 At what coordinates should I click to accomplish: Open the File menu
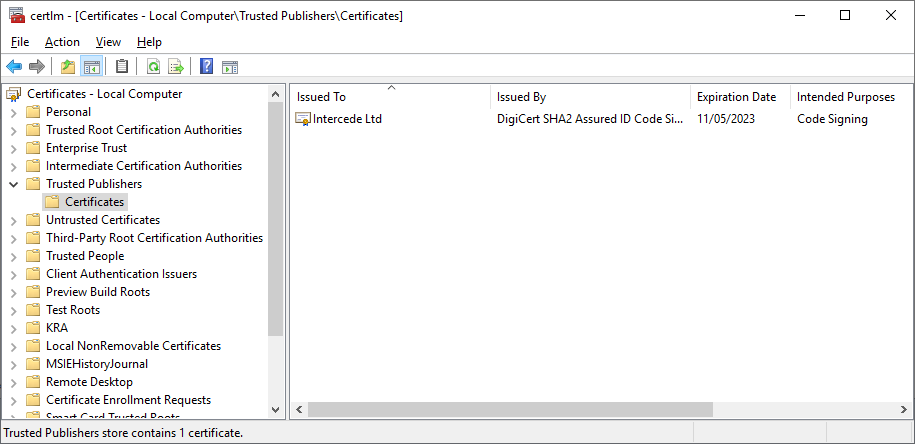click(x=20, y=42)
